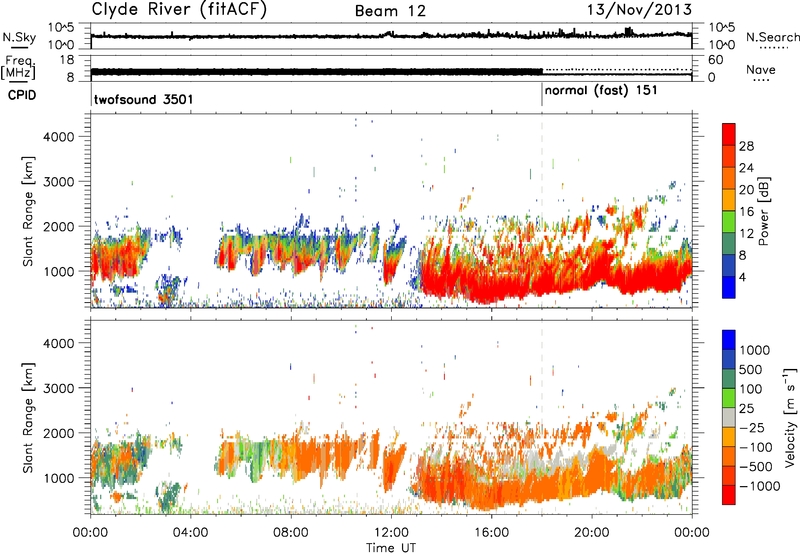
Task: Select the 'Velocity [m s-1]' color bar title
Action: tap(790, 417)
